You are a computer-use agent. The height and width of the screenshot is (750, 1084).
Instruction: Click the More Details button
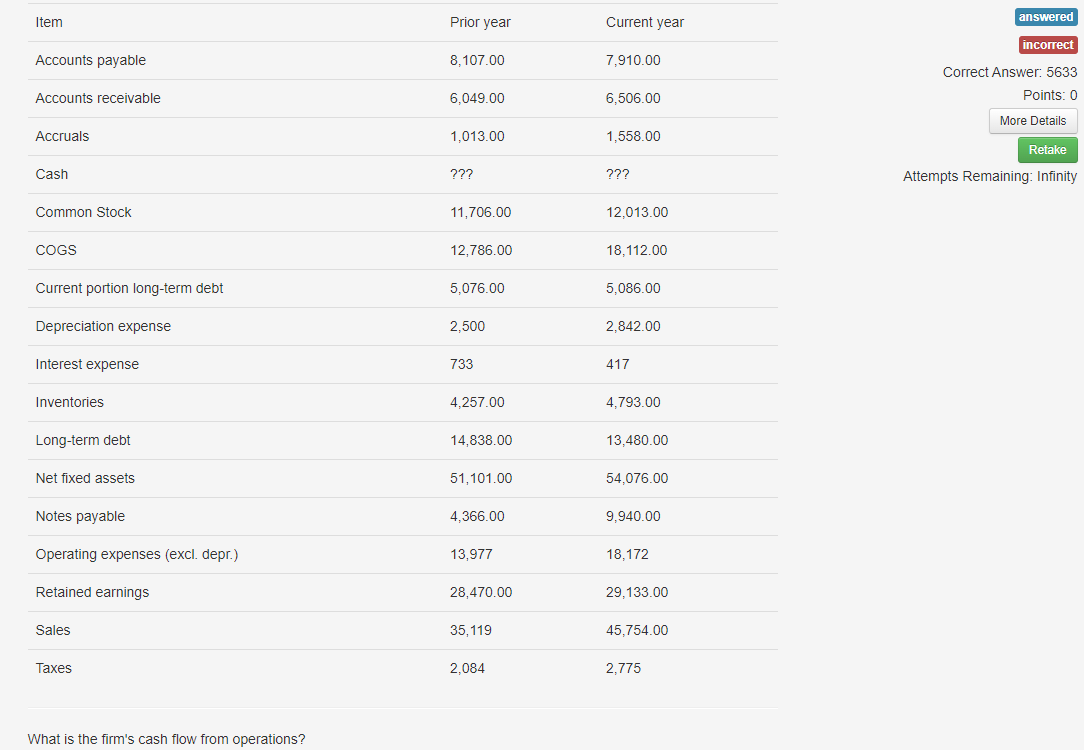click(1033, 121)
